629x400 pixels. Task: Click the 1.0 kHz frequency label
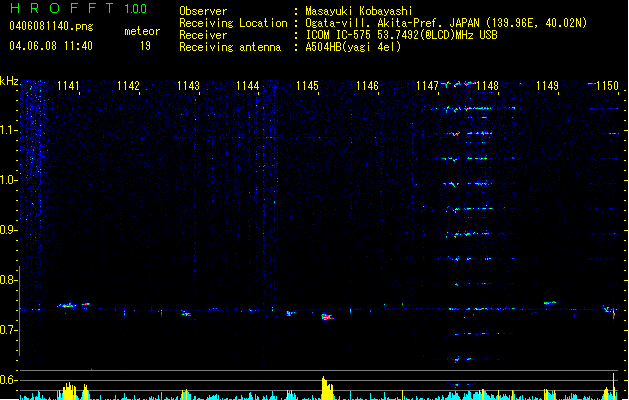click(x=8, y=180)
